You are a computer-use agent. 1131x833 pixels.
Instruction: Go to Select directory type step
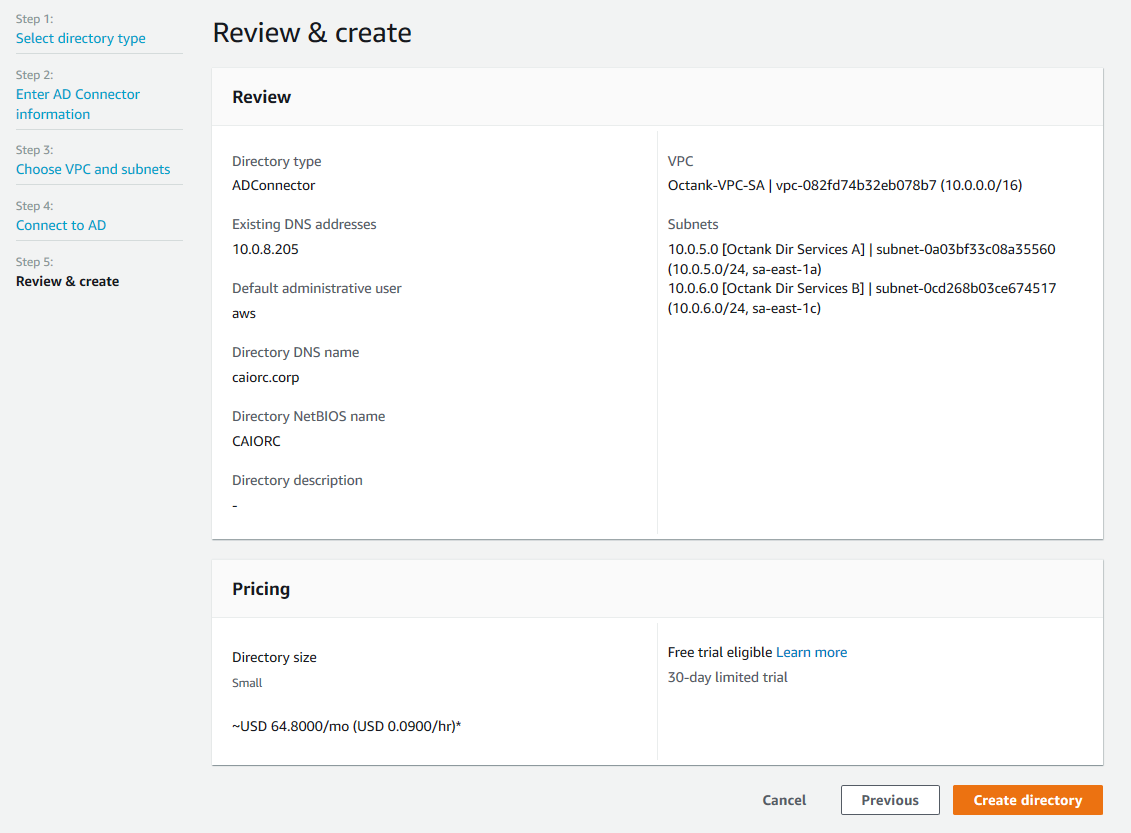(80, 38)
